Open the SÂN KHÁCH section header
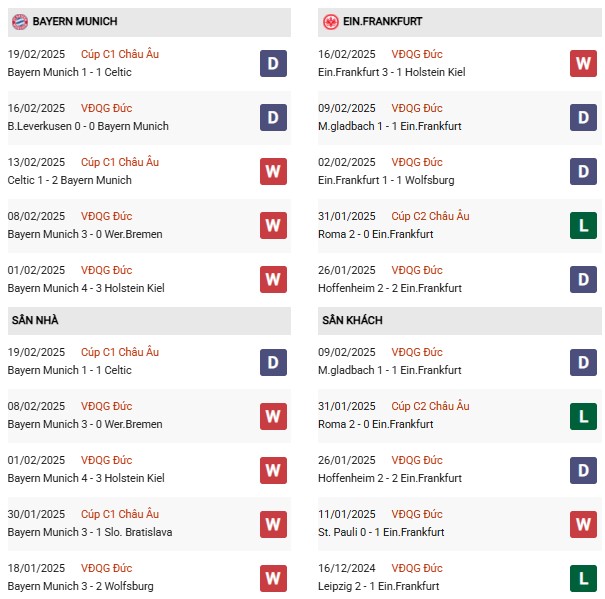 coord(352,320)
